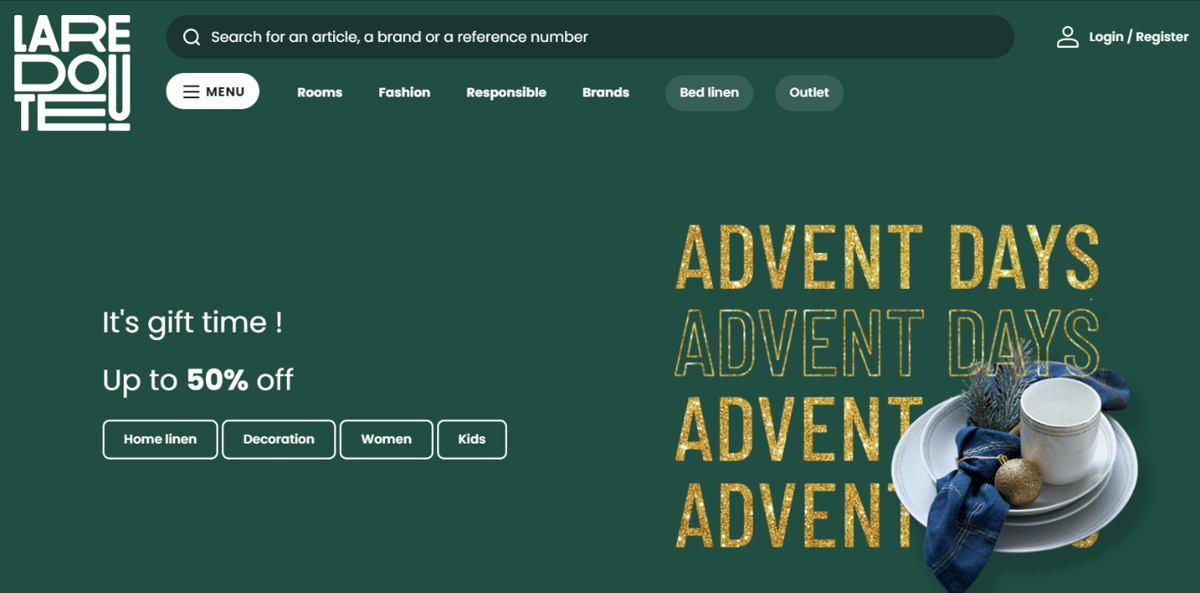
Task: Open the Login / Register link
Action: pyautogui.click(x=1138, y=37)
